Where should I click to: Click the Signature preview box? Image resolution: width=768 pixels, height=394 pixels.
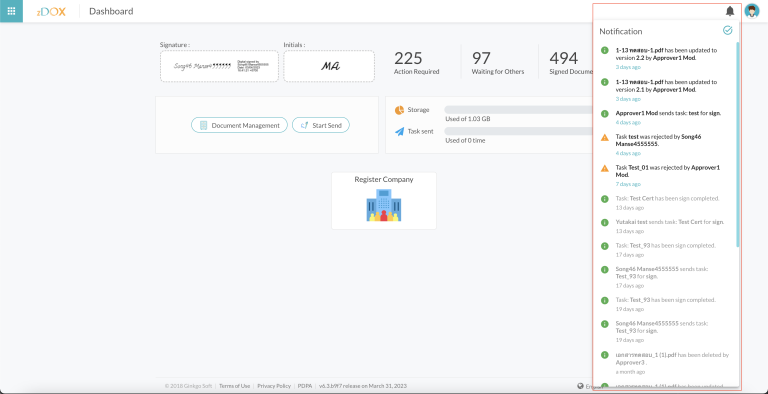[x=219, y=66]
